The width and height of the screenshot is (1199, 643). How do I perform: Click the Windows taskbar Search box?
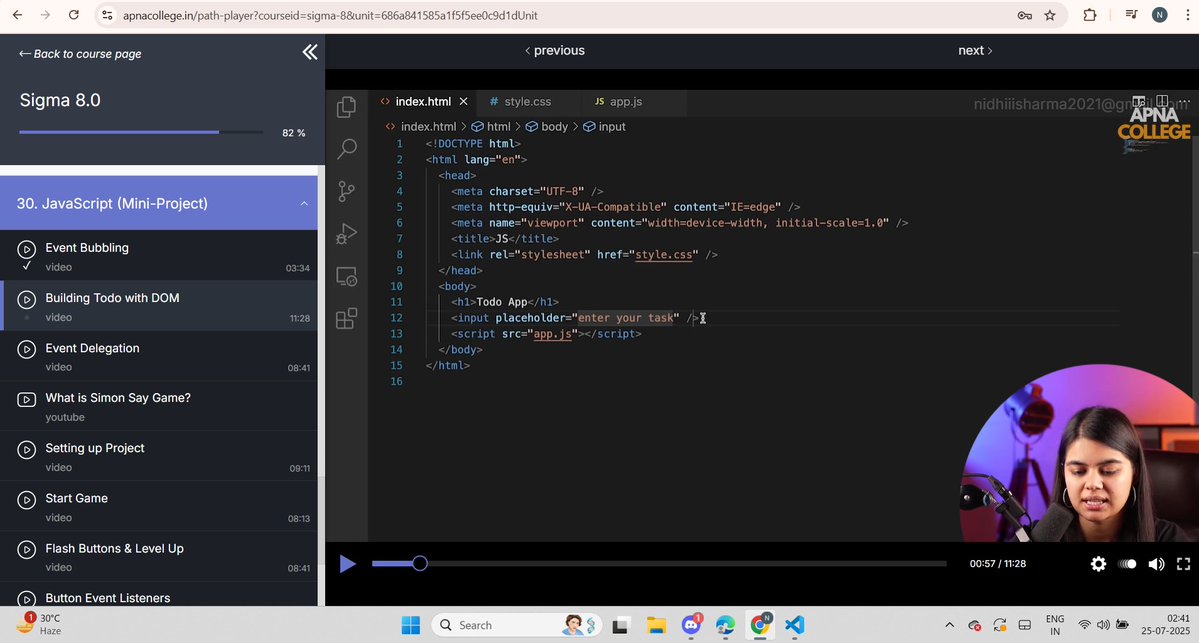coord(516,625)
